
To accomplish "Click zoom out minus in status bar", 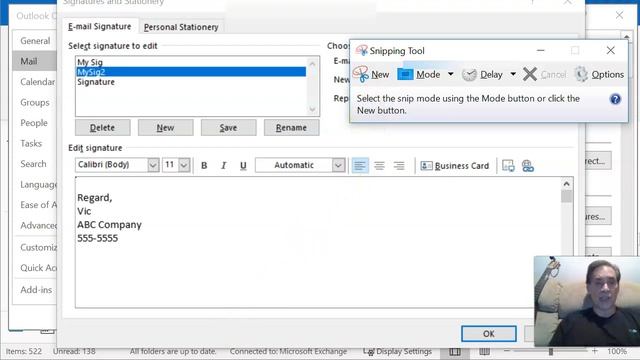I will point(507,351).
